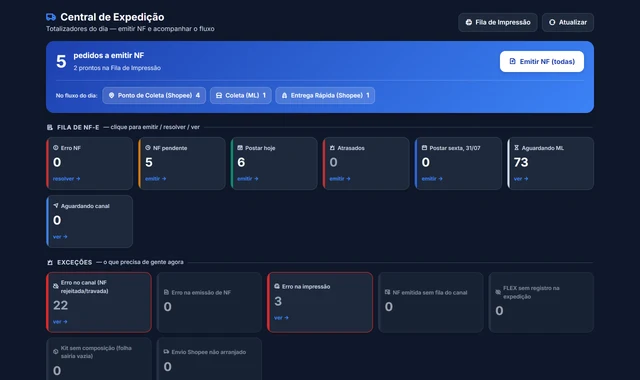Click the Entrega Rápida (Shopee) chip
Screen dimensions: 640x380
[x=325, y=96]
